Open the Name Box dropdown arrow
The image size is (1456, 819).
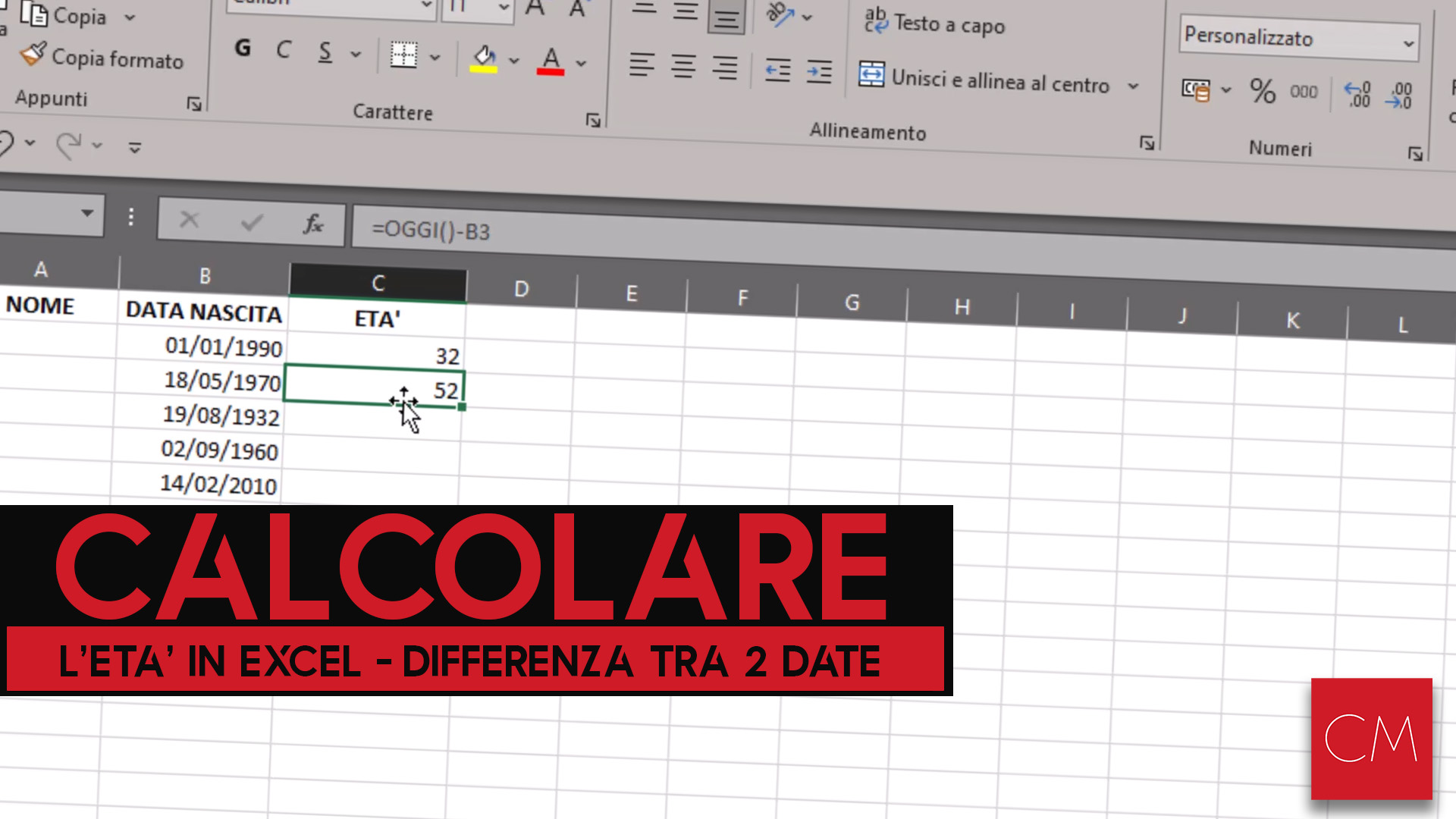87,213
